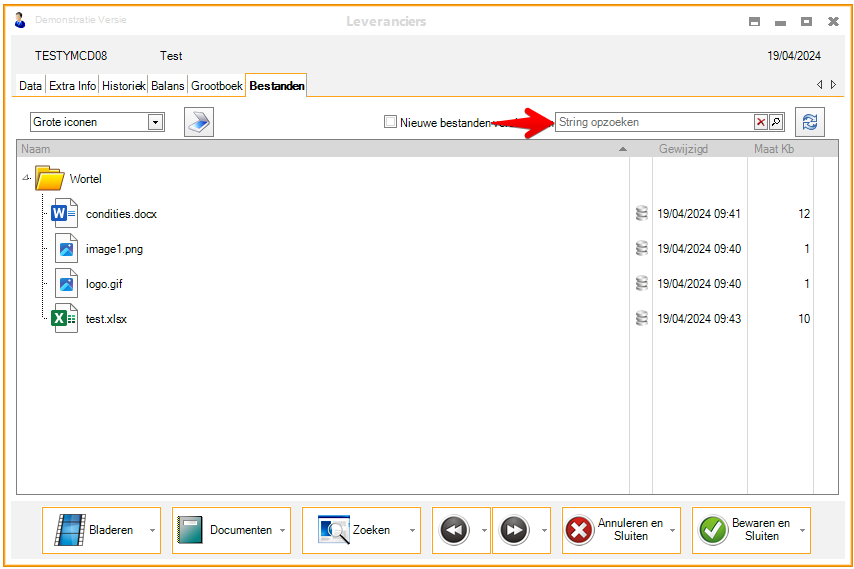Click the scanner icon button
Viewport: 854px width, 569px height.
point(199,122)
